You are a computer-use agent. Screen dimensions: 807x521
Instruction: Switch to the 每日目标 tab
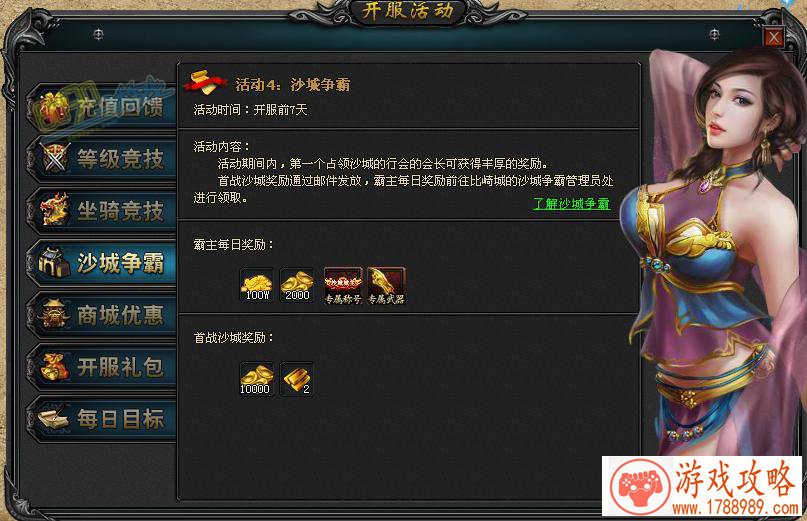coord(102,419)
